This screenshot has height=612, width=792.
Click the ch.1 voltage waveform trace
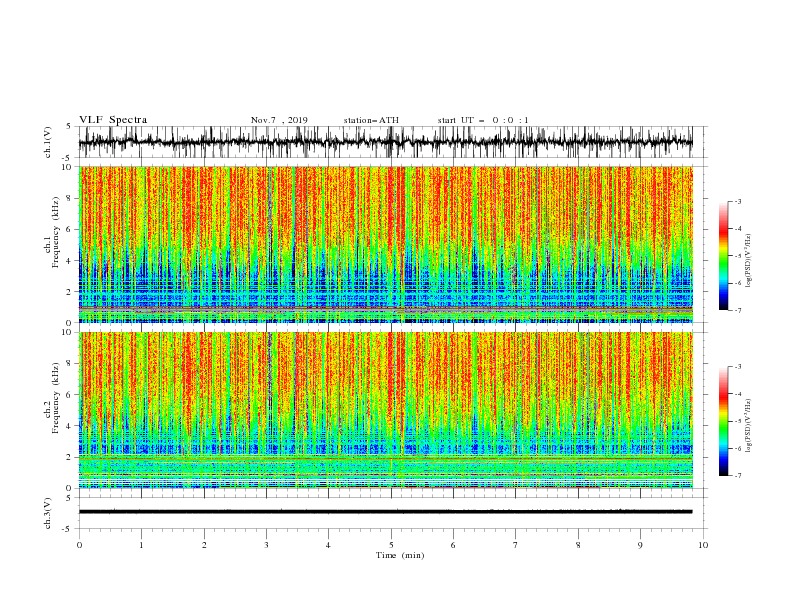(385, 142)
